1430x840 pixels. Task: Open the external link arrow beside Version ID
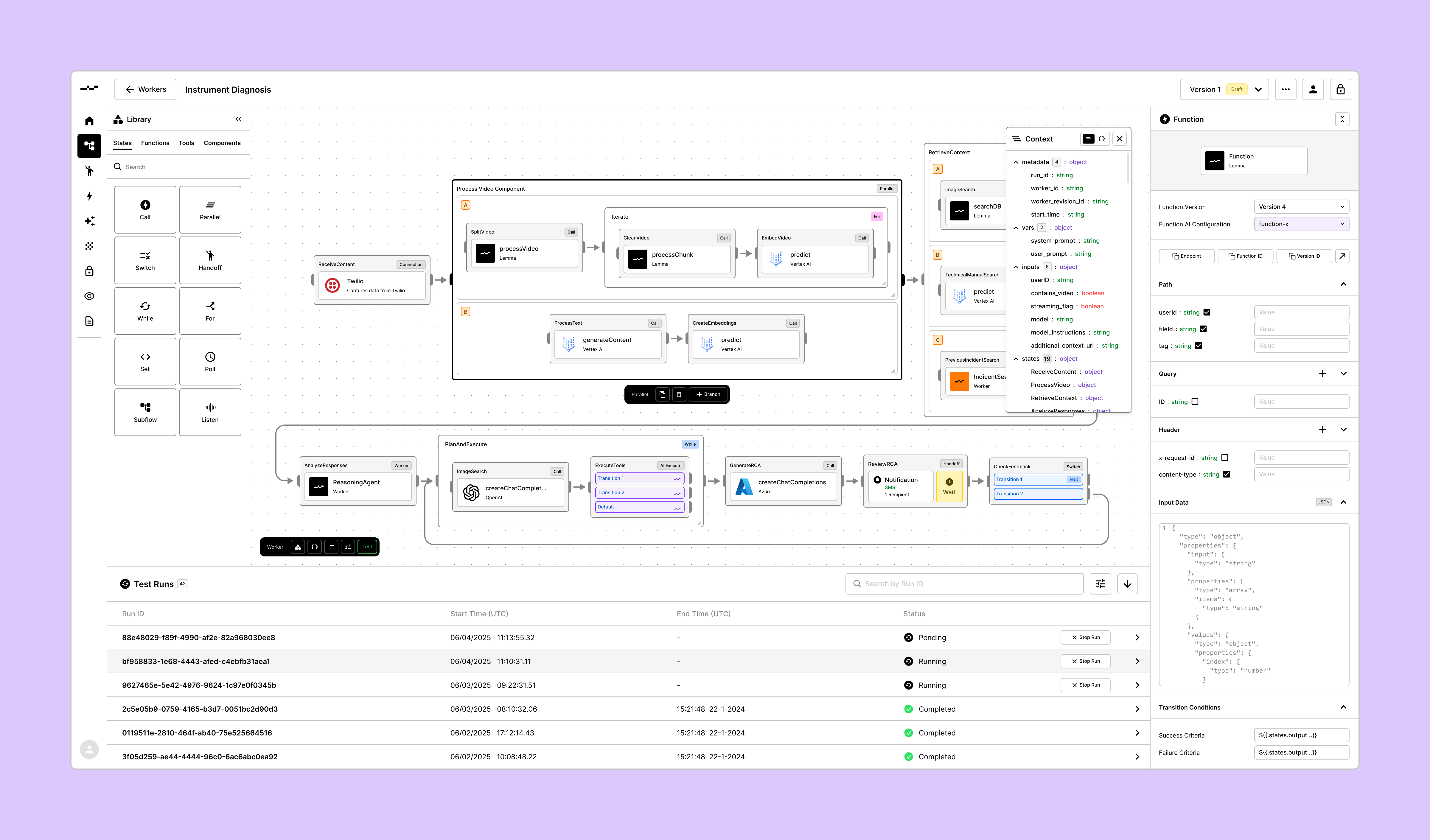pyautogui.click(x=1342, y=256)
